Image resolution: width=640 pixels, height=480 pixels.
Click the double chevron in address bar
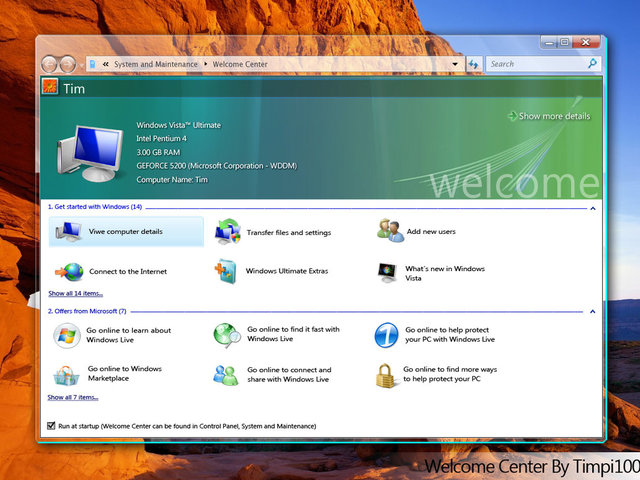[x=106, y=64]
